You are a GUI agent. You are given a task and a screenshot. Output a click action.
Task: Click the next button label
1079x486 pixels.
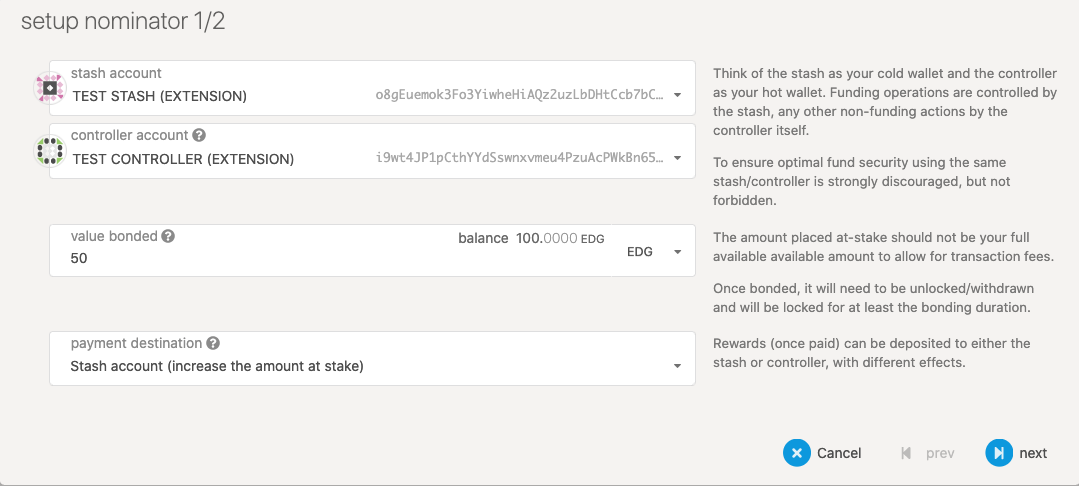click(x=1033, y=453)
